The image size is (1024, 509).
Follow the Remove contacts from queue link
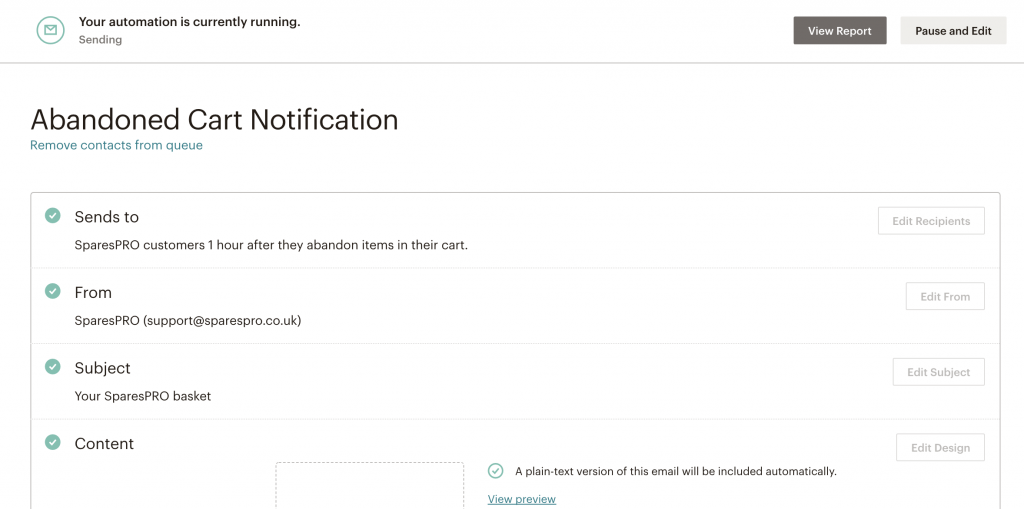(116, 145)
